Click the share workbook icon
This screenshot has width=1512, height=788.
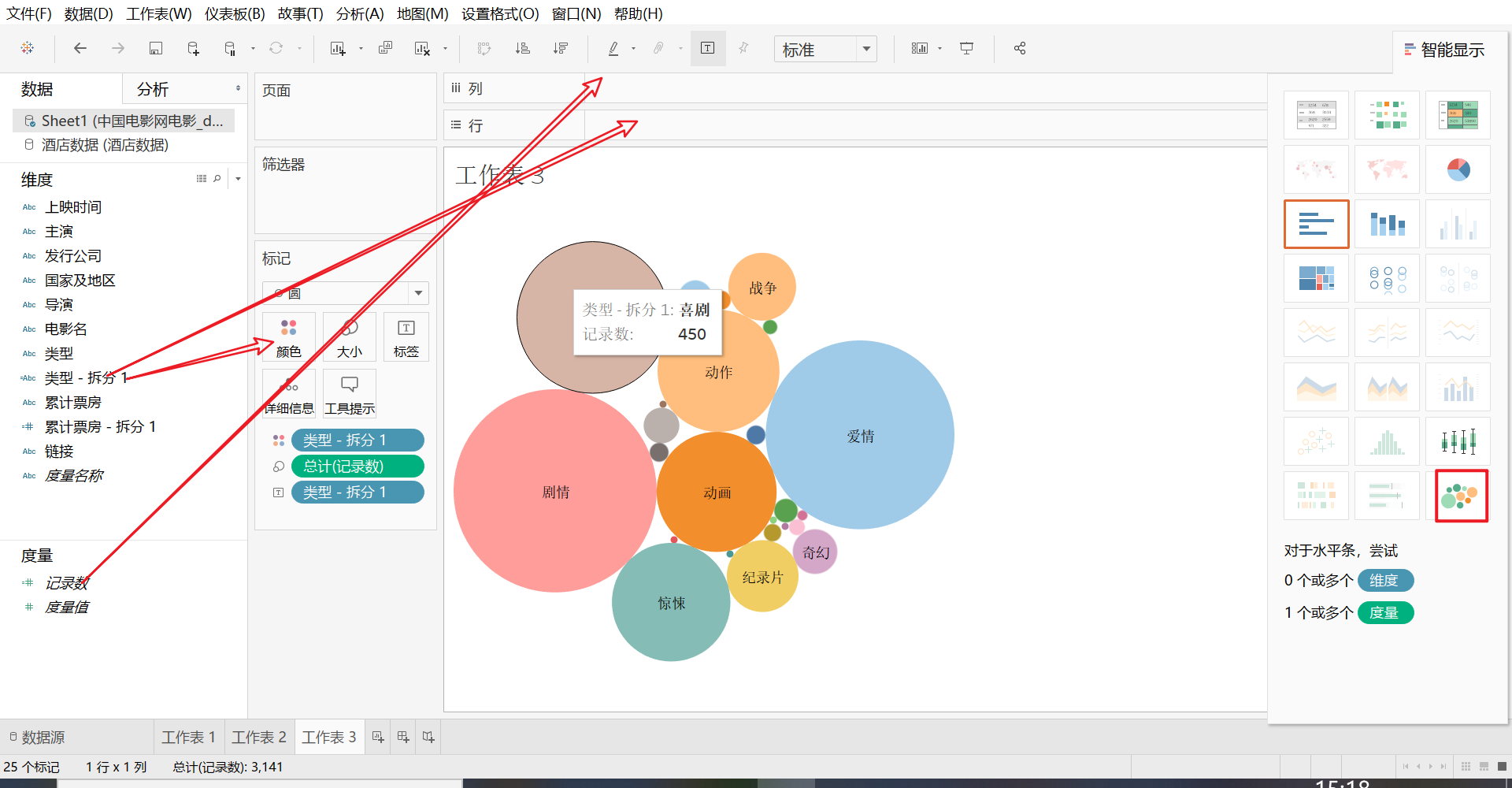point(1020,48)
